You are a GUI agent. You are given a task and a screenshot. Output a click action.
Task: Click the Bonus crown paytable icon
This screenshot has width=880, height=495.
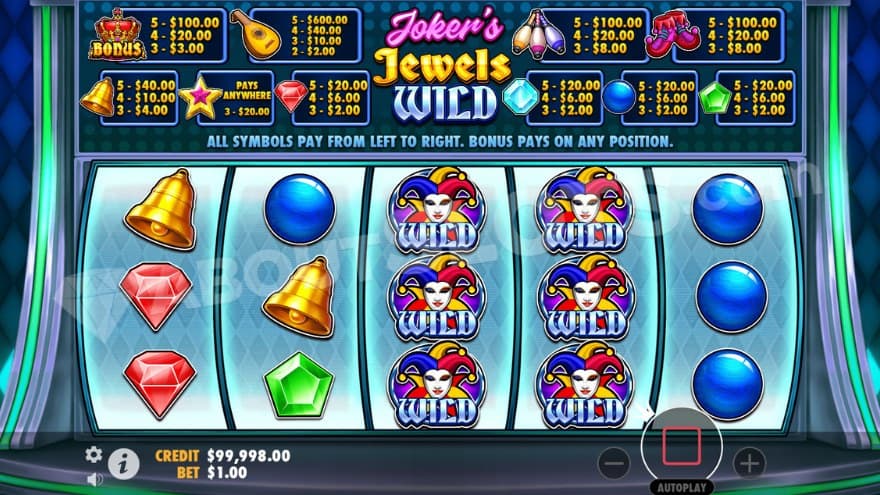pyautogui.click(x=118, y=35)
